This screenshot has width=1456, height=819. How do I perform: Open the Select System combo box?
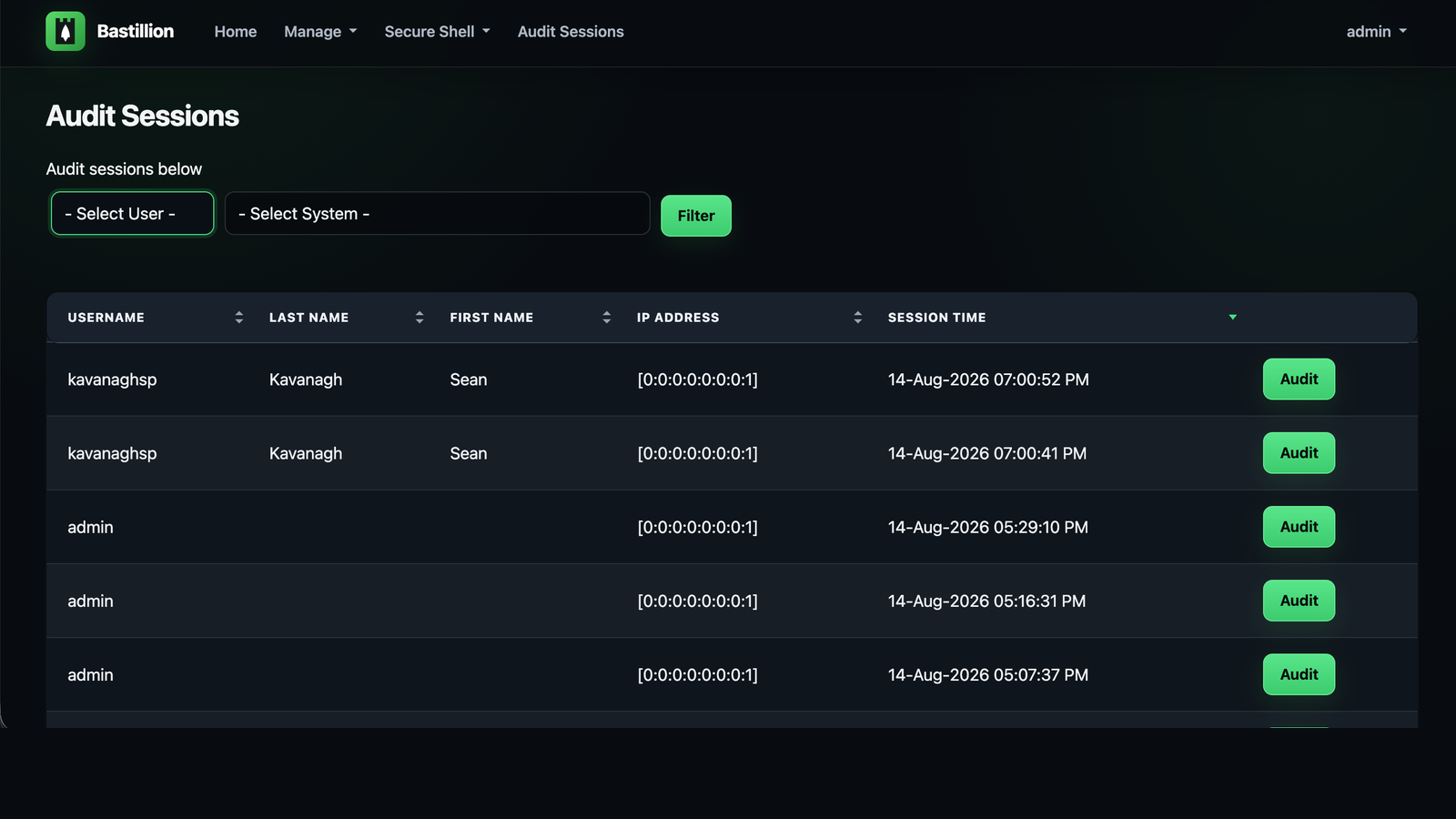tap(437, 213)
